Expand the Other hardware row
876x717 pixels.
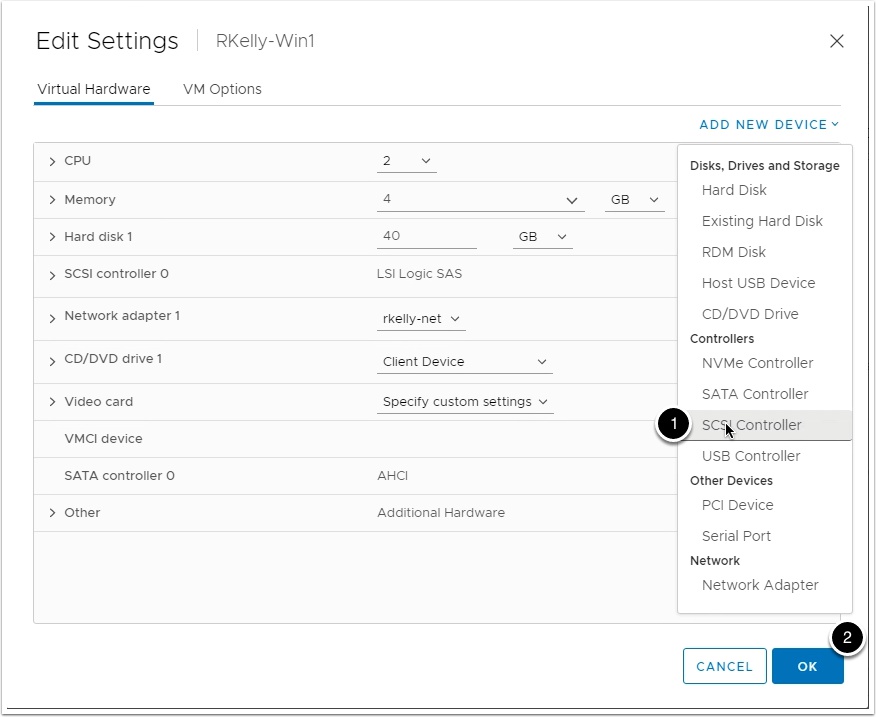(x=52, y=513)
